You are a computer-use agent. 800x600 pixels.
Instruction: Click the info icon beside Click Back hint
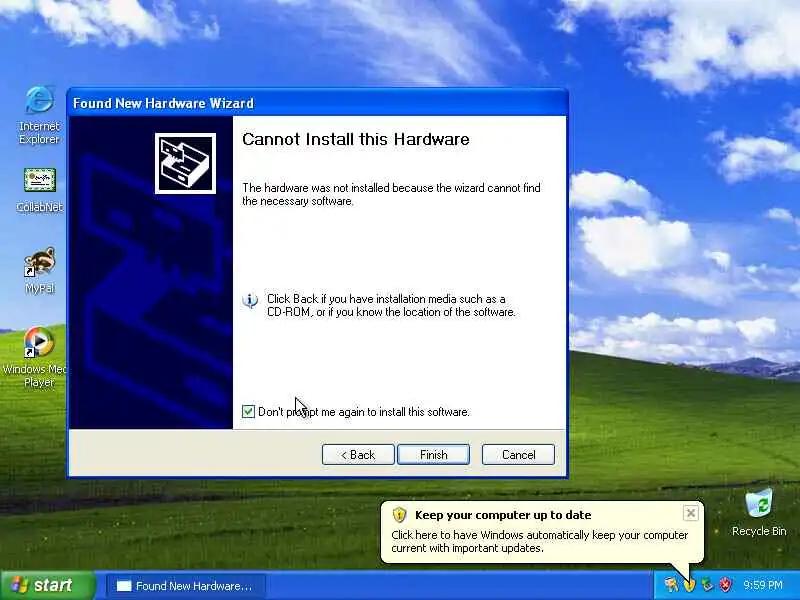click(250, 301)
